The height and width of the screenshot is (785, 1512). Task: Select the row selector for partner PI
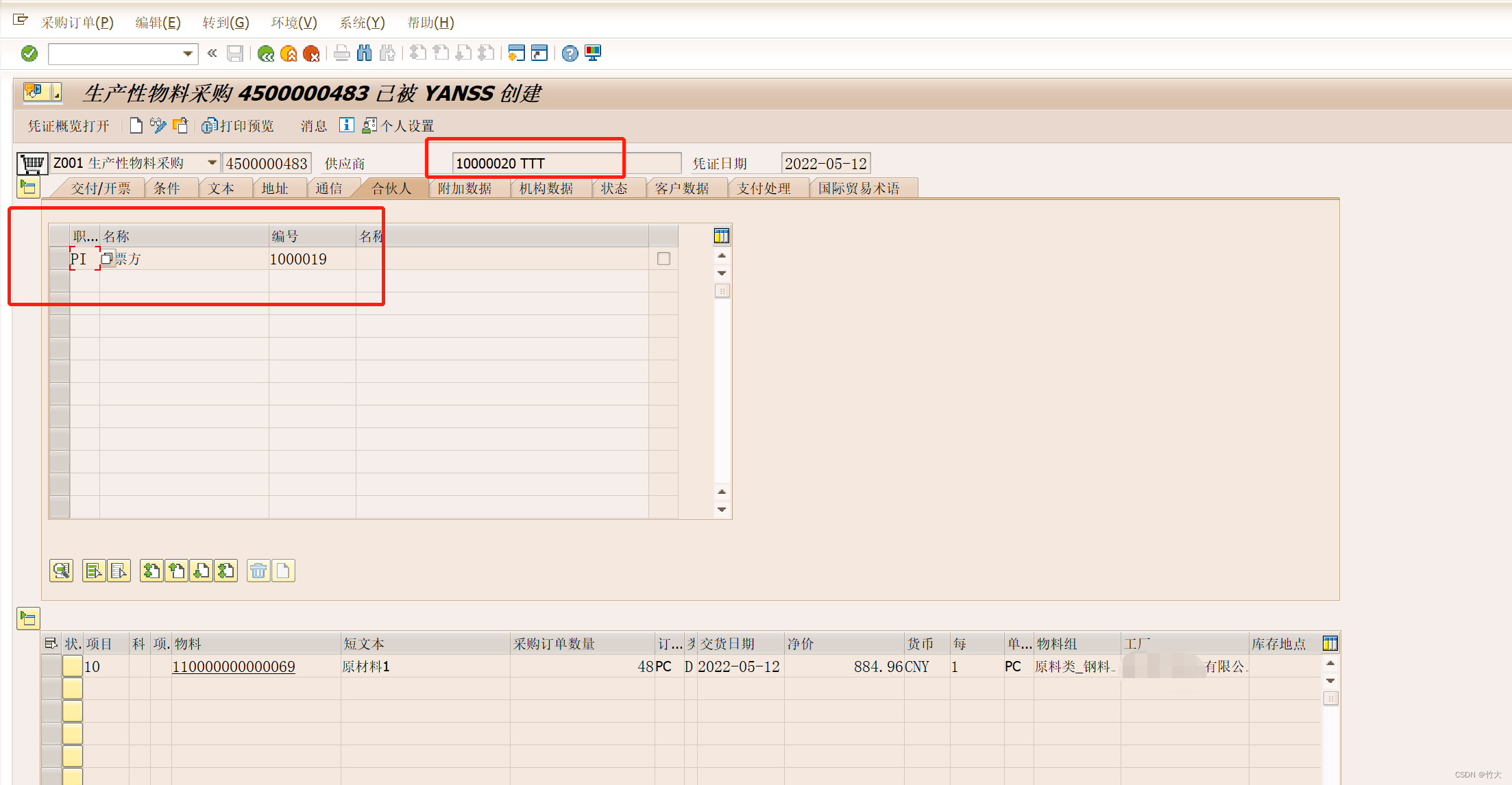click(x=60, y=259)
